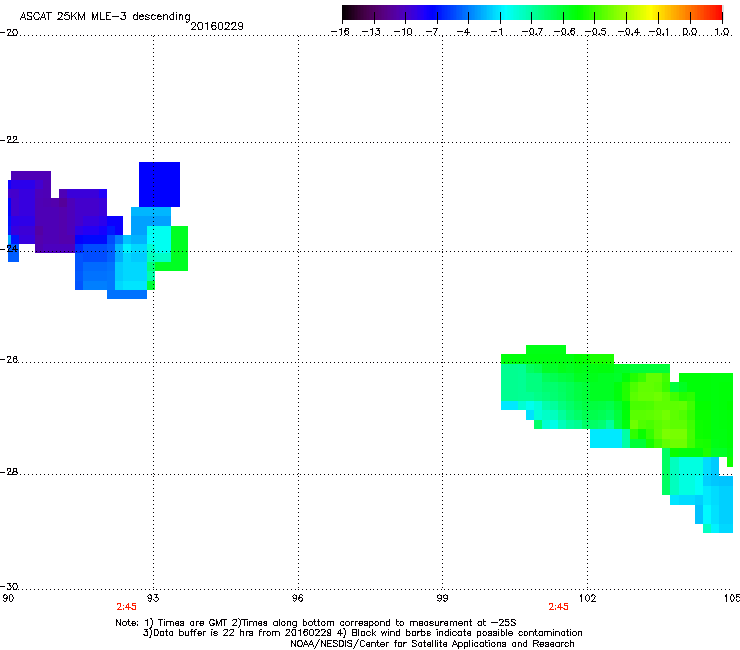Click latitude label '-30' on the left axis

point(9,586)
